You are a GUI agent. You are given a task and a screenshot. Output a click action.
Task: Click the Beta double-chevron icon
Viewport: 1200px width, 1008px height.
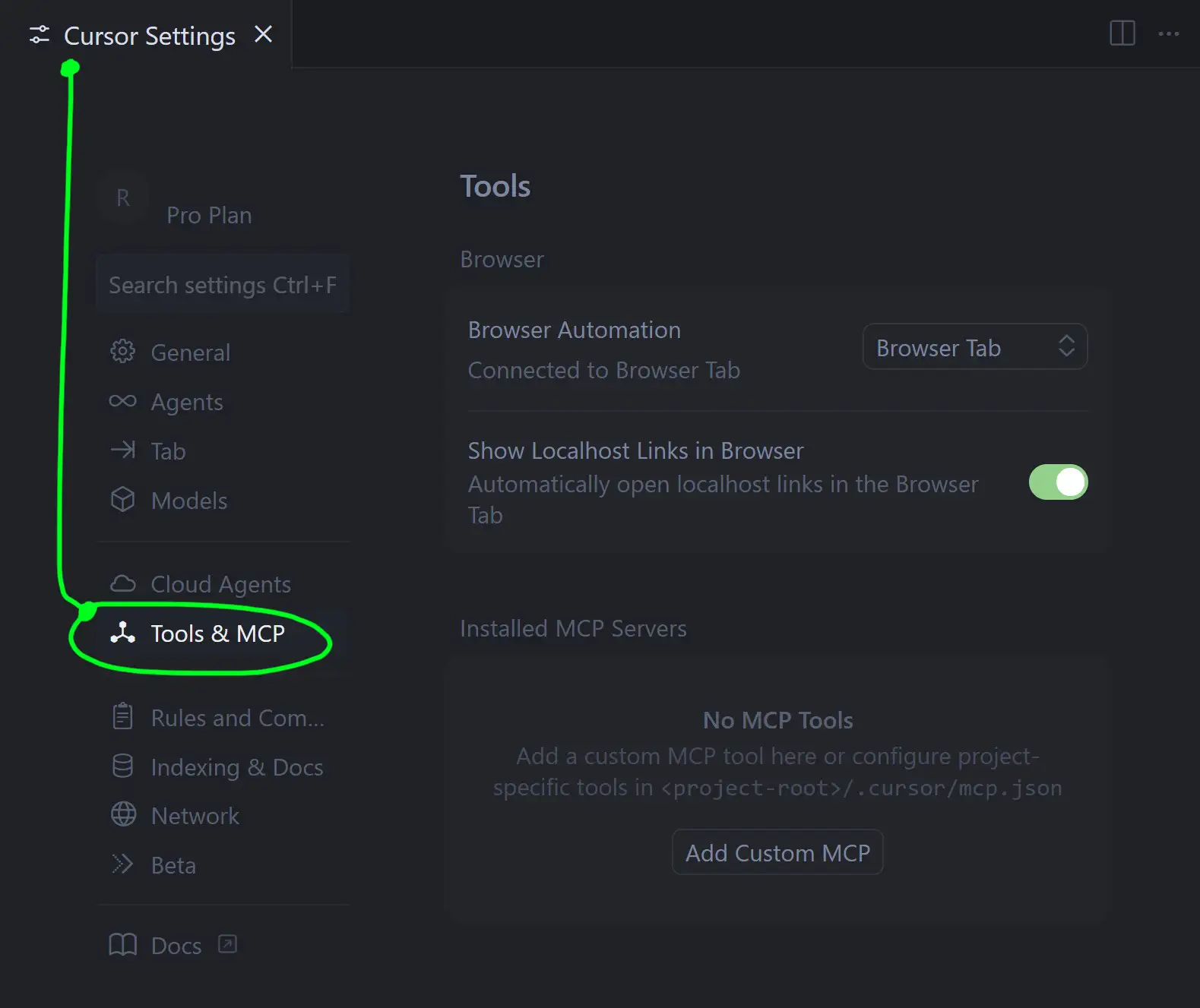pos(122,864)
